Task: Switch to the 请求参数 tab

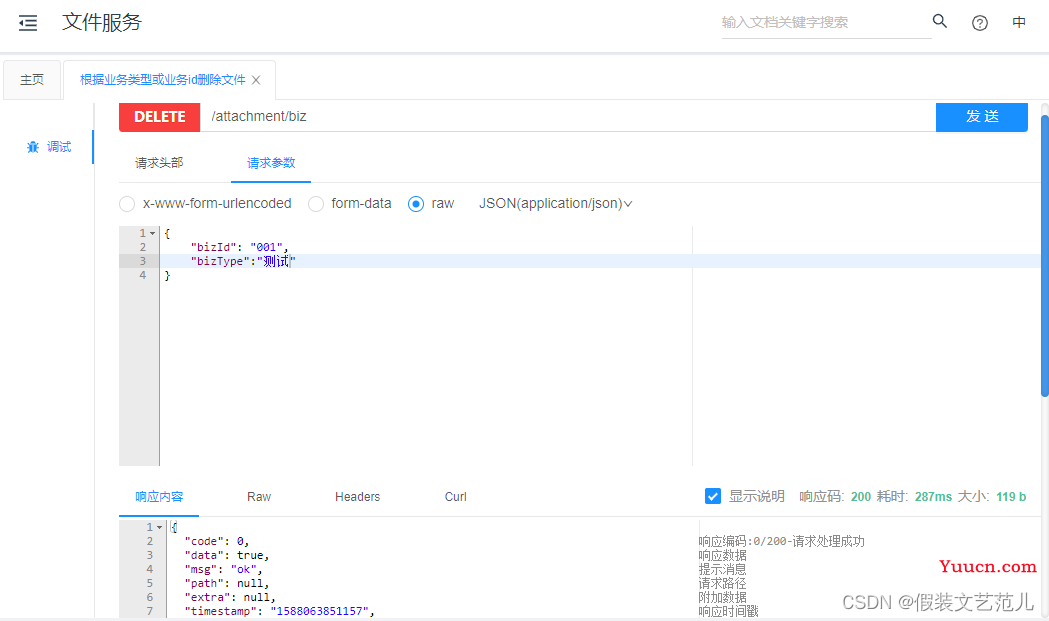Action: coord(271,163)
